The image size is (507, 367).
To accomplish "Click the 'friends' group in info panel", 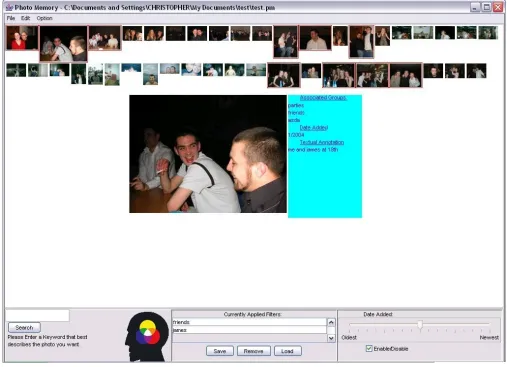I will (296, 113).
